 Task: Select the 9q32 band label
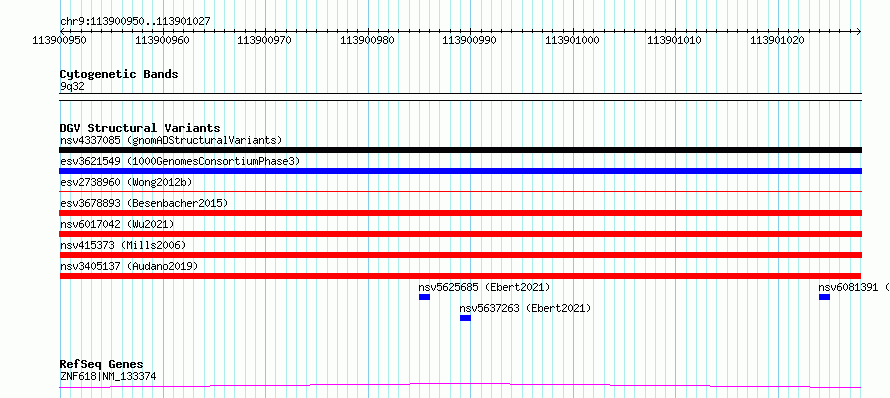coord(73,87)
